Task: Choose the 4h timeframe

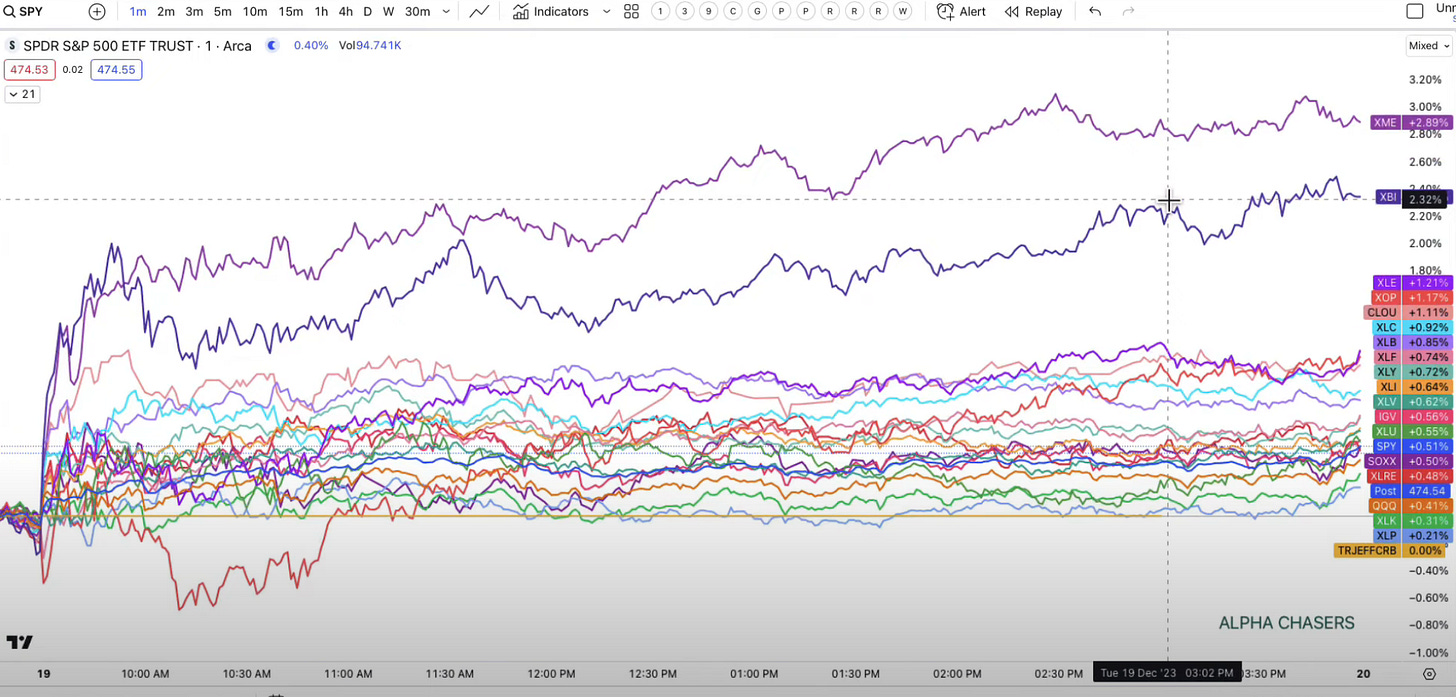Action: 345,12
